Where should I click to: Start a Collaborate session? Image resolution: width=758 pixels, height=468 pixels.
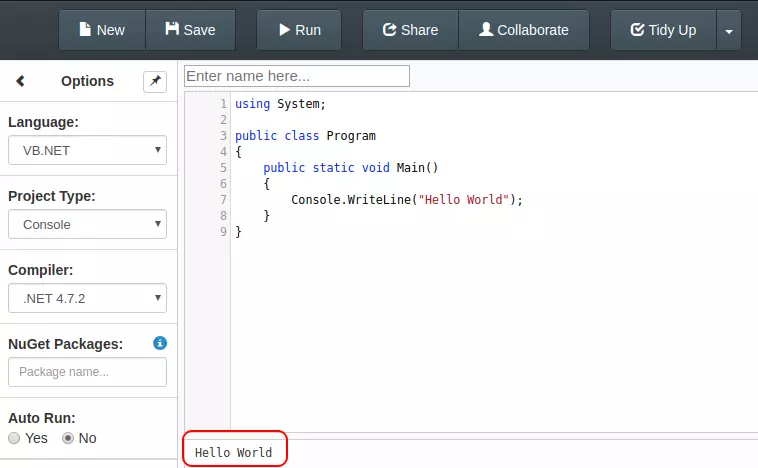click(524, 30)
